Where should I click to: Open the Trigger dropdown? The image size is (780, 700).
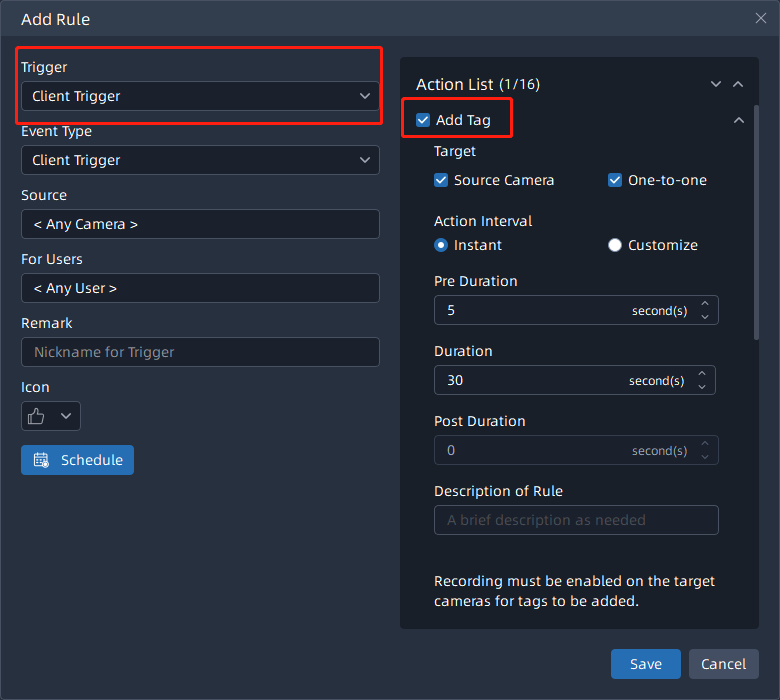tap(200, 96)
